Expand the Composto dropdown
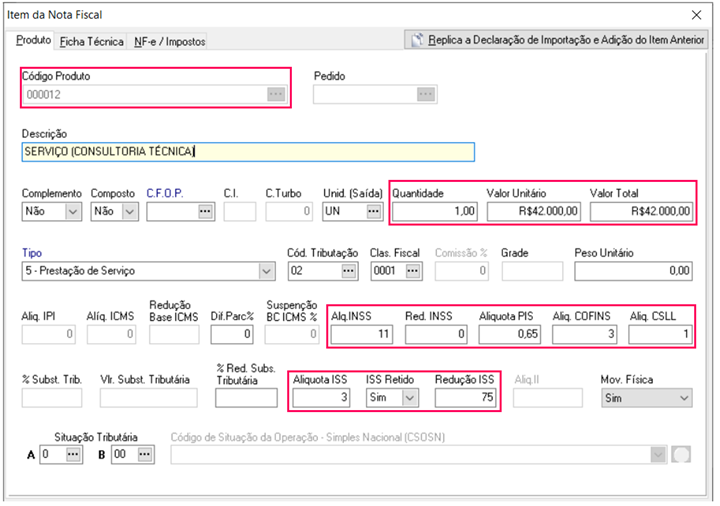 [x=129, y=212]
